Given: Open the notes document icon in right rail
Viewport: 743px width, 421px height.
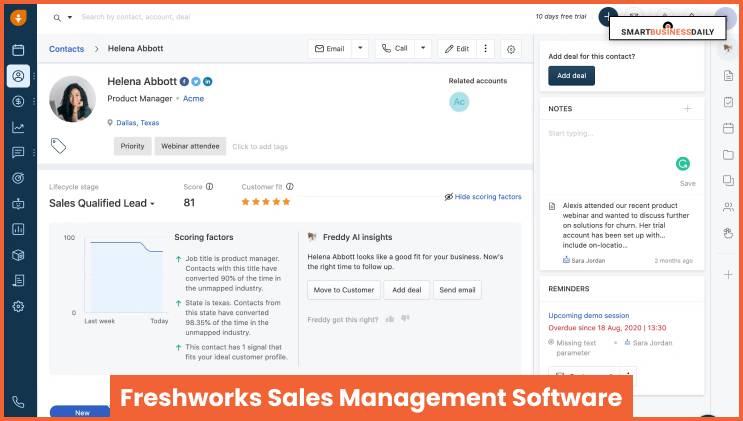Looking at the screenshot, I should pos(728,75).
